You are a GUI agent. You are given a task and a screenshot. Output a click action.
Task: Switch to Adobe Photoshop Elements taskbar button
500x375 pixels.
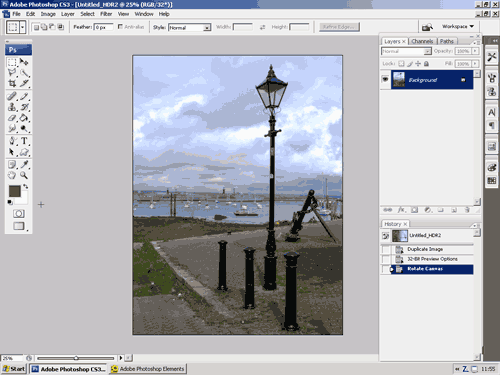(x=148, y=369)
